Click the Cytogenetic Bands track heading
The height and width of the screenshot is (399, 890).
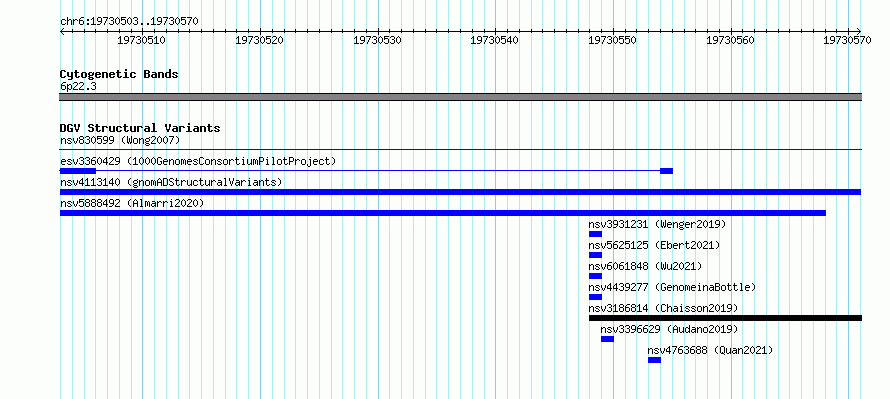pos(119,74)
